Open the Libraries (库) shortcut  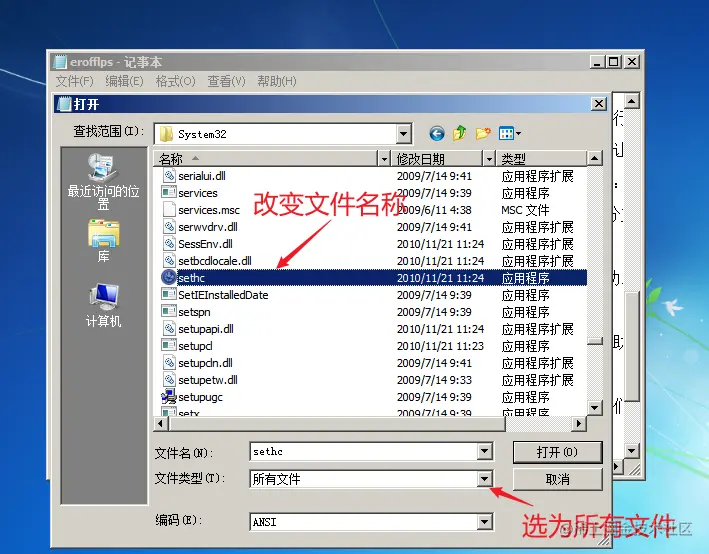point(104,241)
